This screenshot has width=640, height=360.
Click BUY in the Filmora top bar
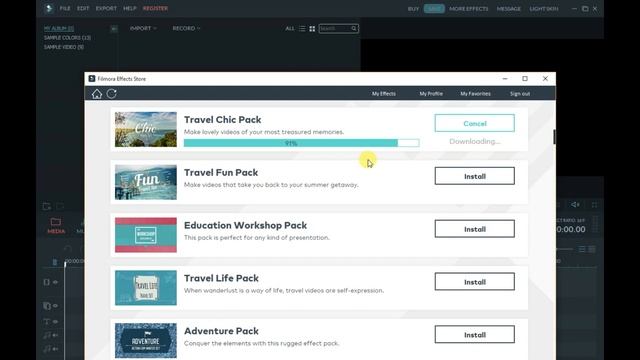pyautogui.click(x=413, y=9)
